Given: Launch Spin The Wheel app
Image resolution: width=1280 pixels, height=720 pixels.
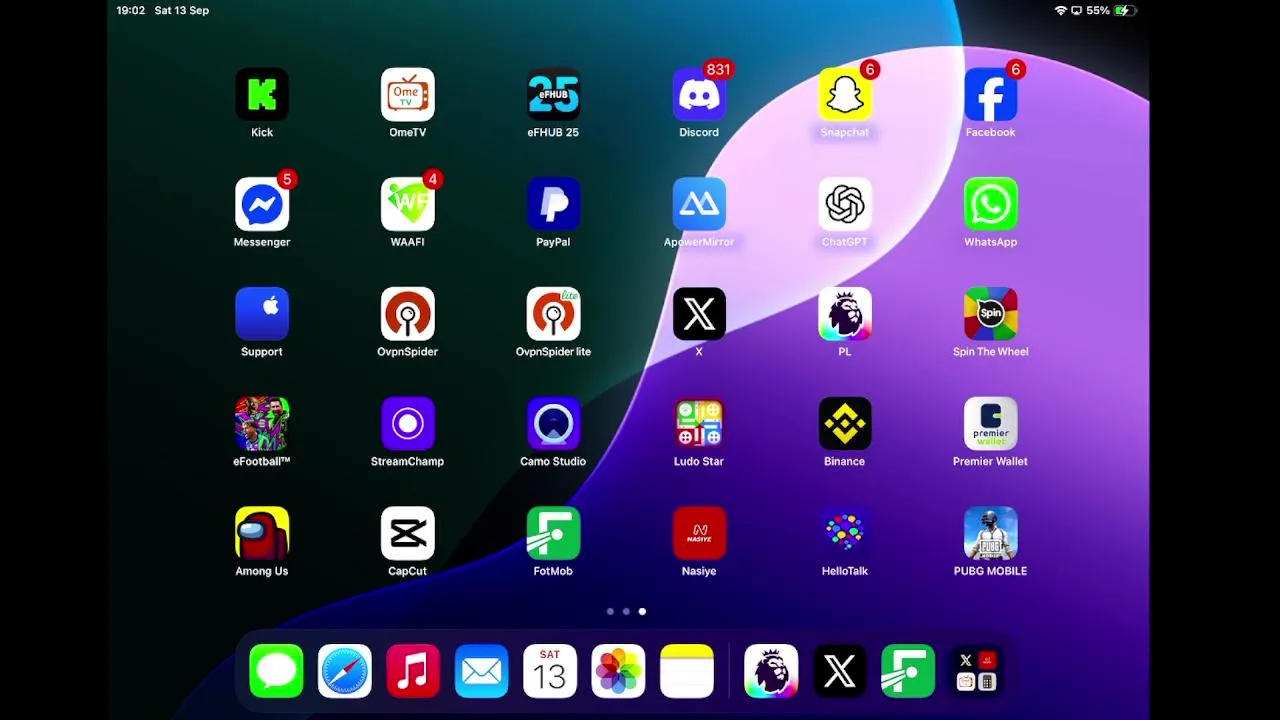Looking at the screenshot, I should [991, 314].
